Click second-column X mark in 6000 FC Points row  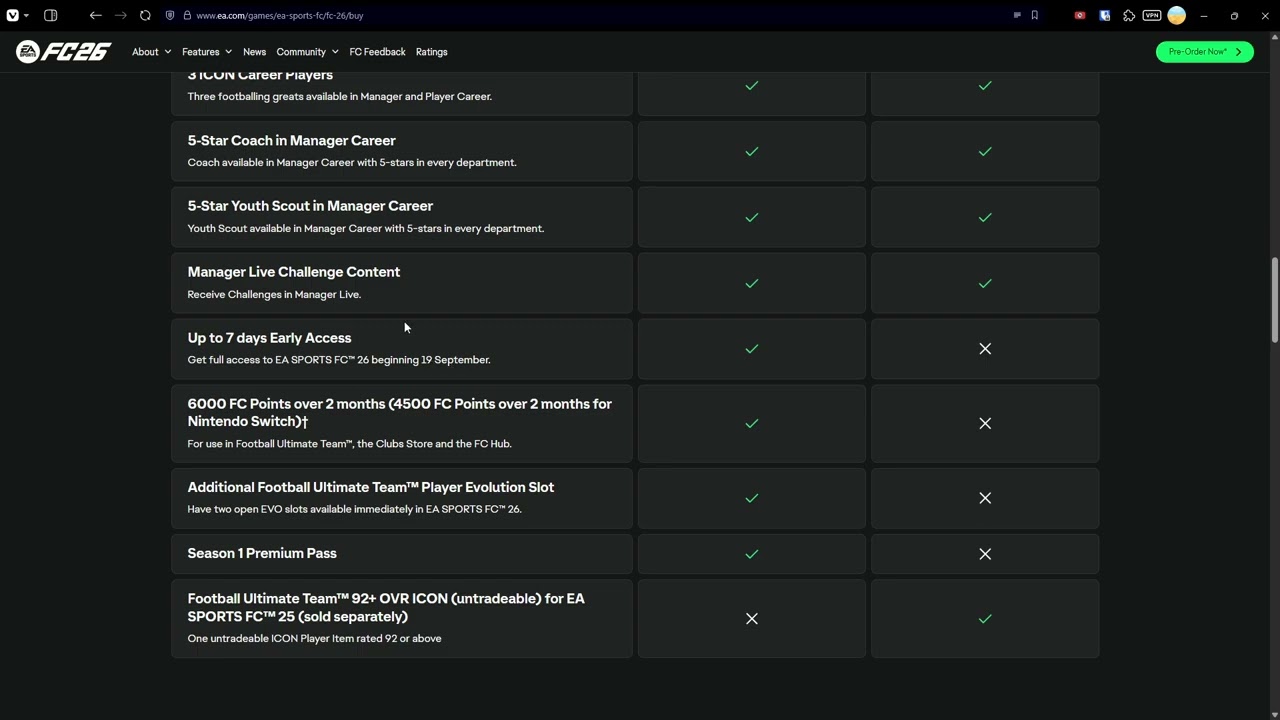point(985,423)
